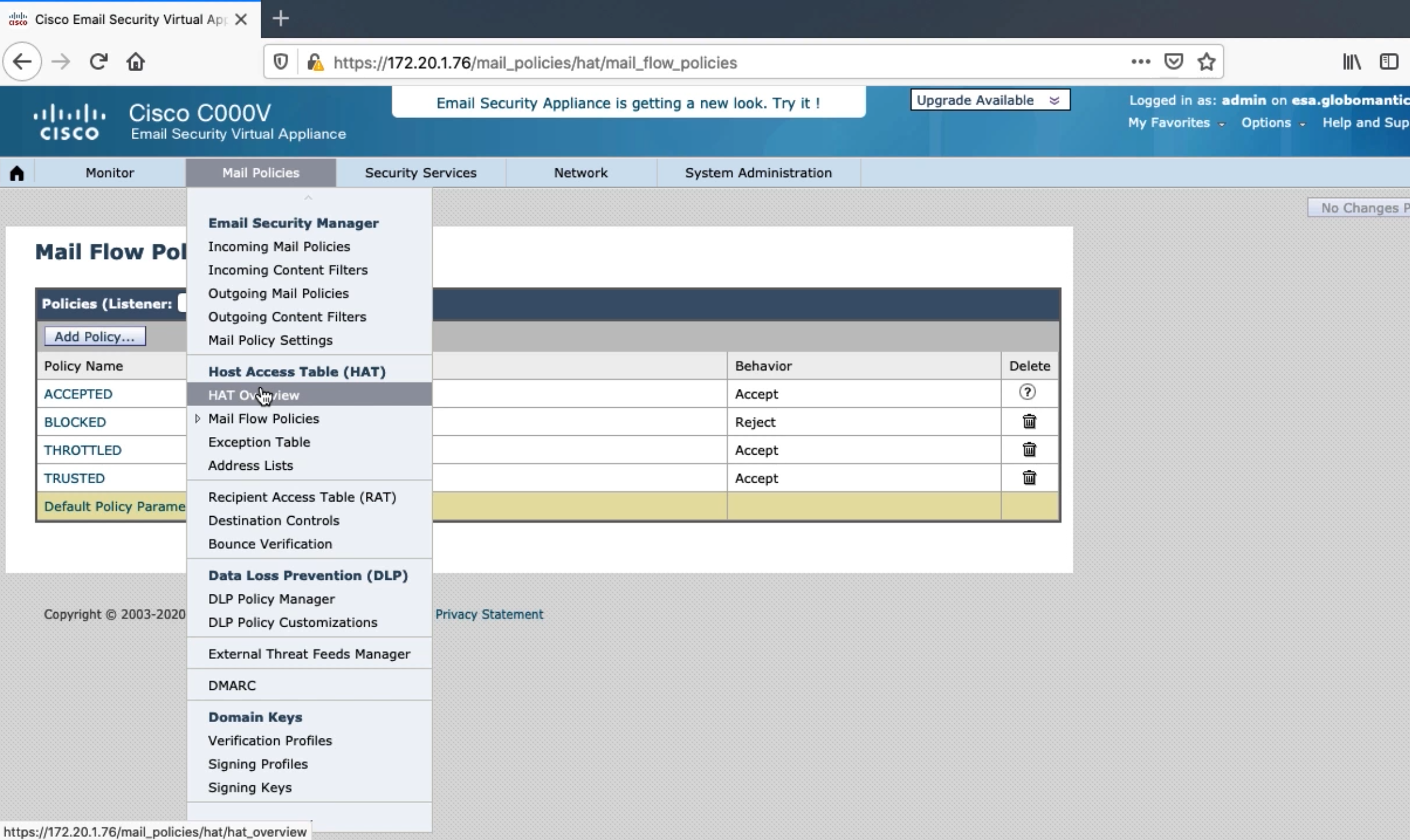
Task: Click the Behavior column header
Action: point(763,366)
